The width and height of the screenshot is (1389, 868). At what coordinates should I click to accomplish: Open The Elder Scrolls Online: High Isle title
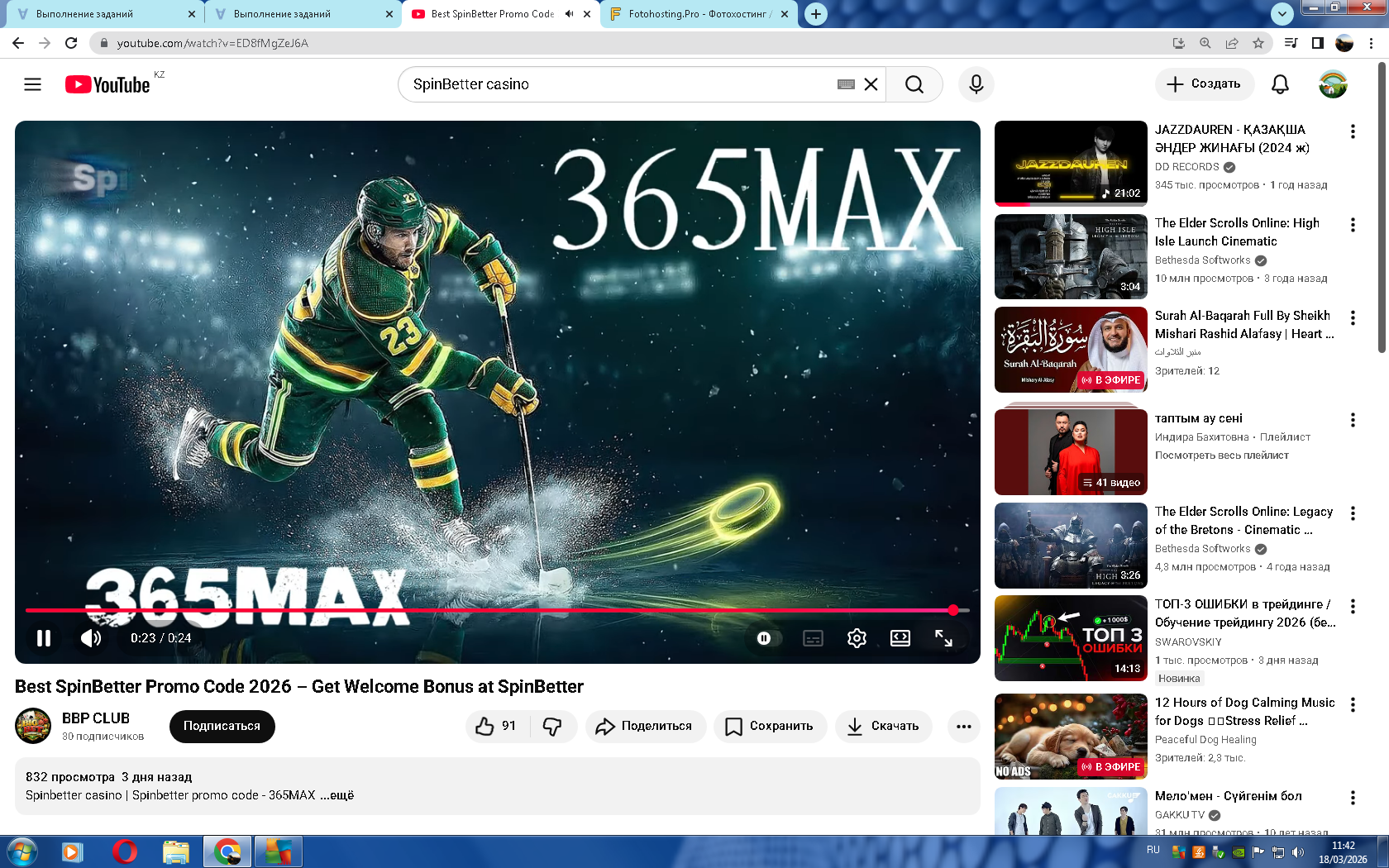[x=1237, y=232]
